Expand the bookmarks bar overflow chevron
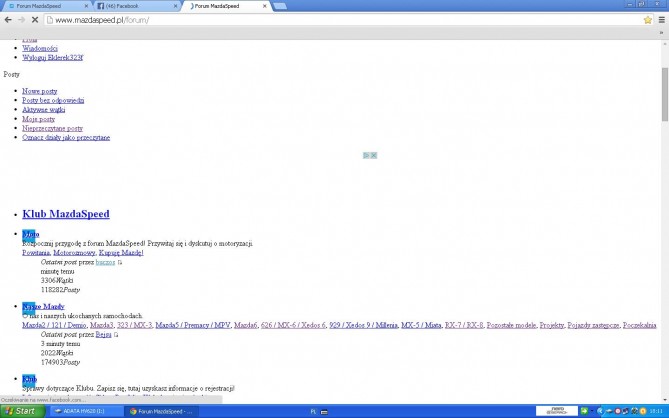 (x=662, y=32)
